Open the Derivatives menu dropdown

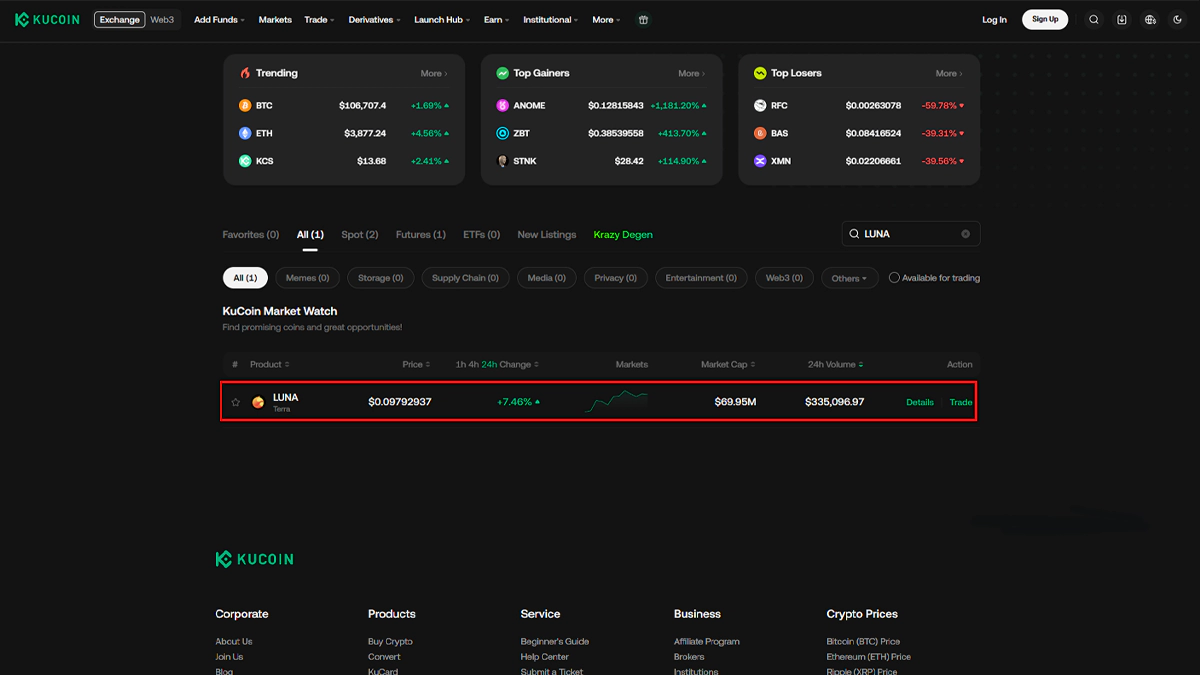click(x=374, y=20)
